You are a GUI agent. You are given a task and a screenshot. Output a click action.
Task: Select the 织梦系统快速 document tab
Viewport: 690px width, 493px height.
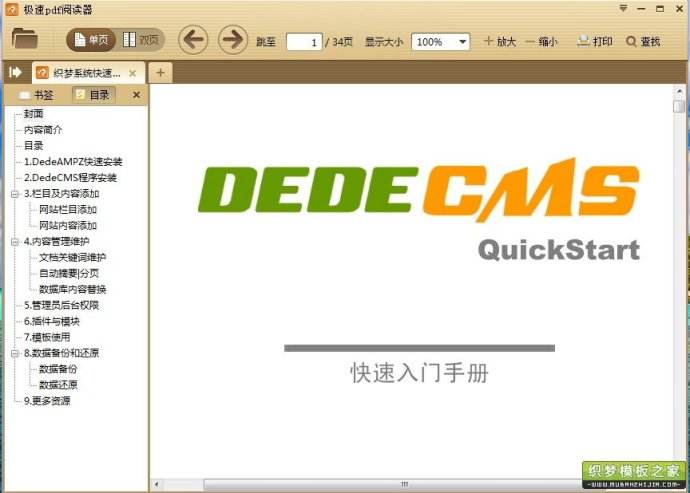(86, 73)
